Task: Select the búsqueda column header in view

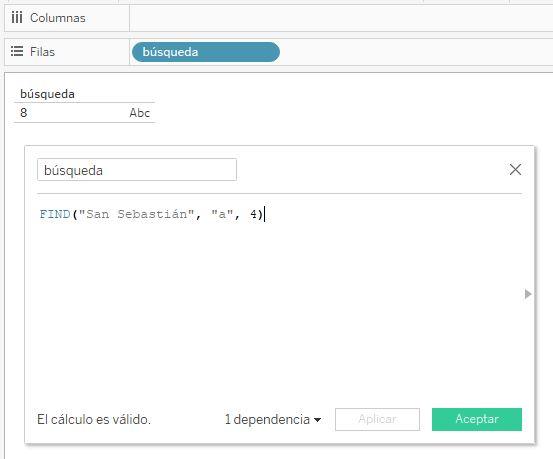Action: (x=47, y=94)
